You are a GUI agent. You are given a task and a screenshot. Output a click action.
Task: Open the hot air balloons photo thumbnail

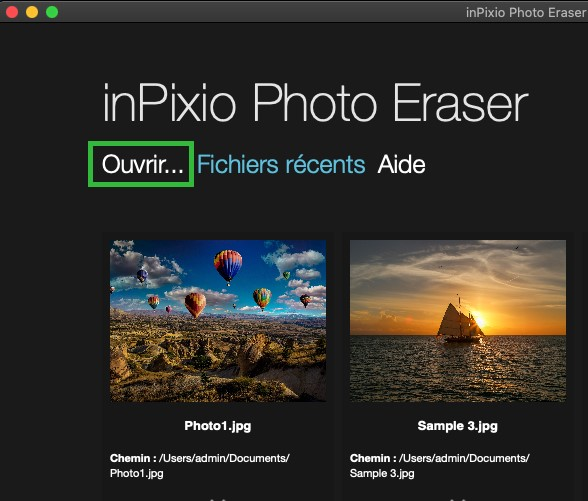(x=218, y=321)
